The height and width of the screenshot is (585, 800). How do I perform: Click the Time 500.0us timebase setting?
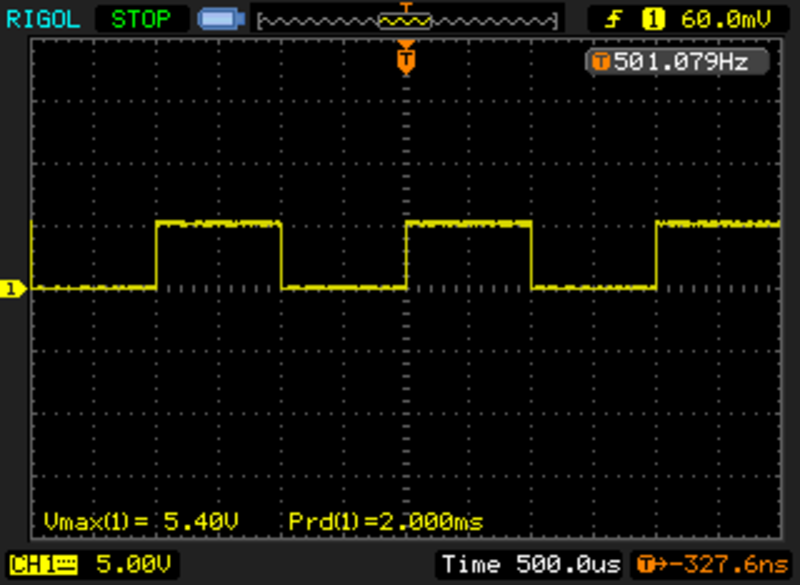(530, 564)
